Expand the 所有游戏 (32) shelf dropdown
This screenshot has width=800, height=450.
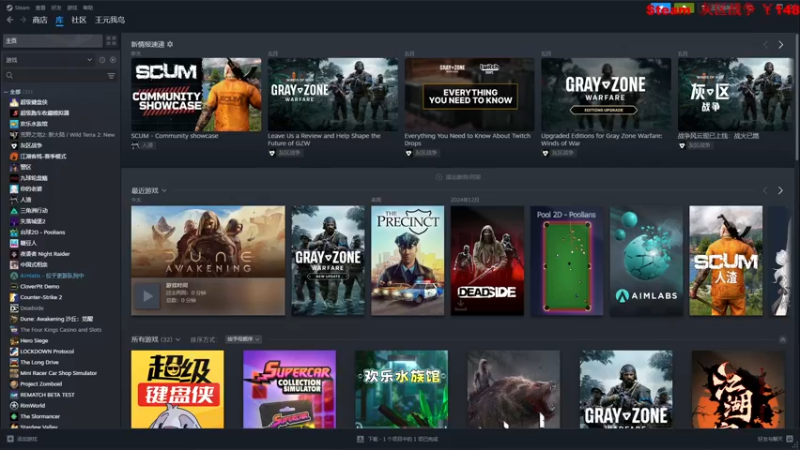click(178, 339)
